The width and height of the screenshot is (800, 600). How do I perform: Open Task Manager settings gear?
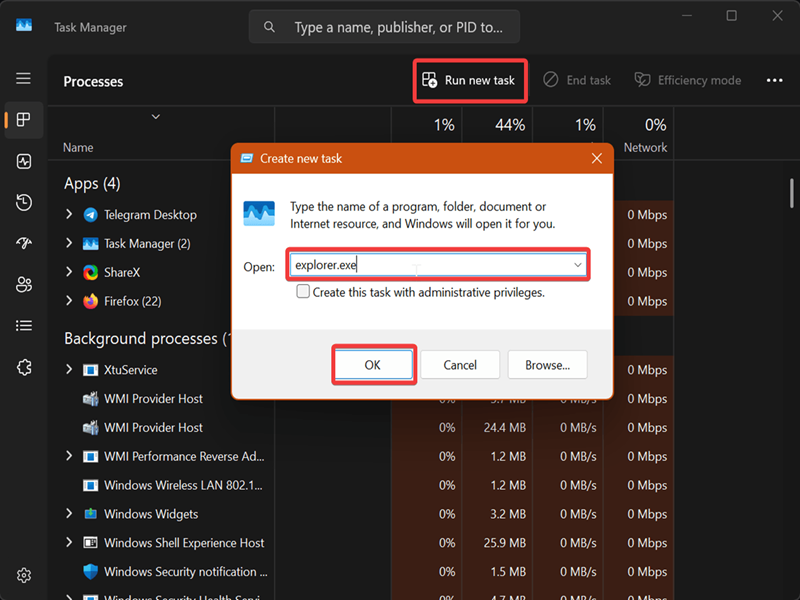[23, 576]
